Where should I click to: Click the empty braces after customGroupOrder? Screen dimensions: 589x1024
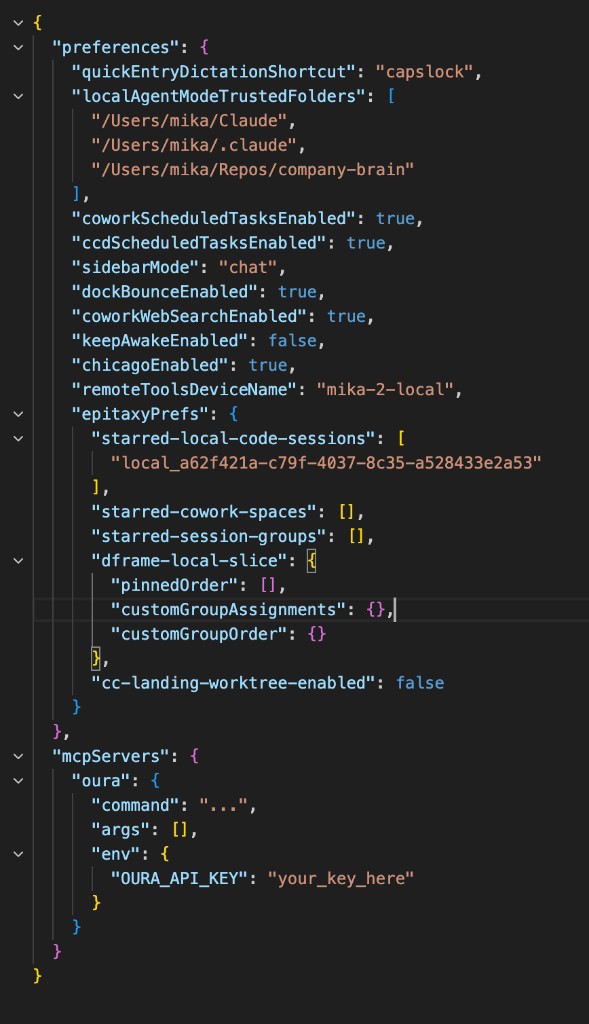tap(317, 634)
